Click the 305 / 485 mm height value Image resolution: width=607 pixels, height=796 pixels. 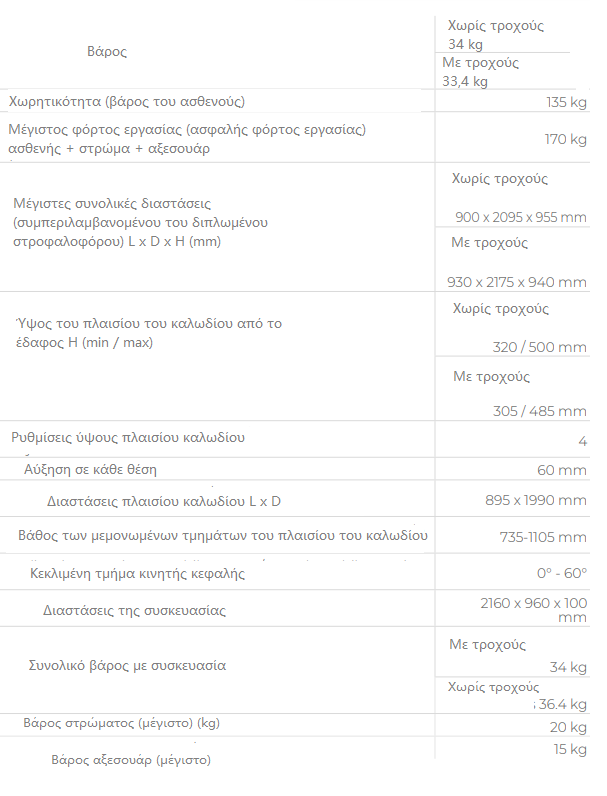click(x=539, y=411)
